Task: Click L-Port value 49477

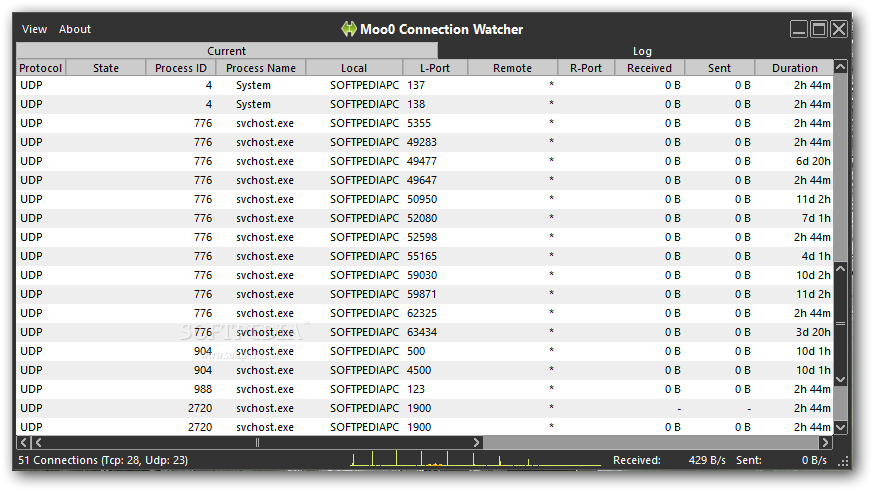Action: (421, 161)
